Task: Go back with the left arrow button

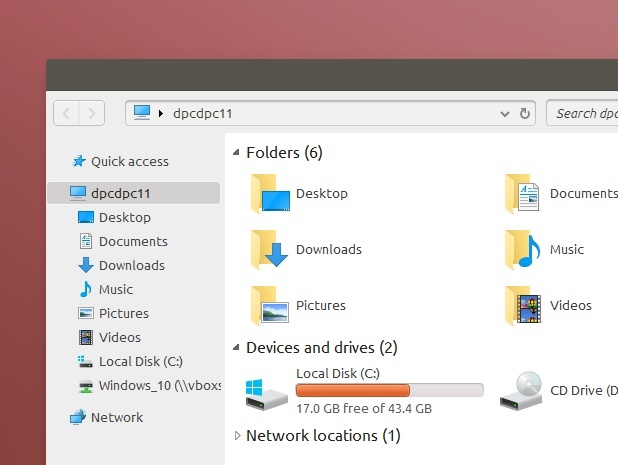Action: coord(66,113)
